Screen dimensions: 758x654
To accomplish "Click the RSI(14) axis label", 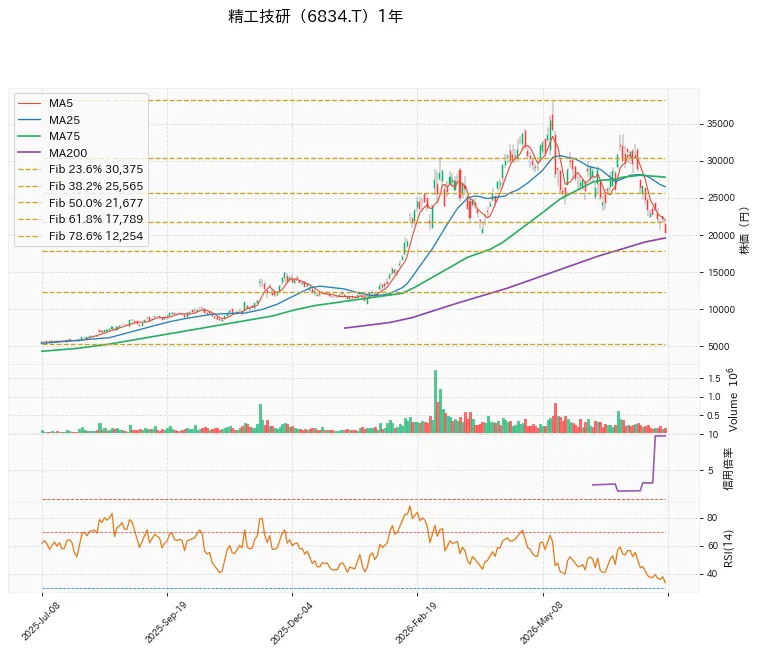I will [x=728, y=549].
